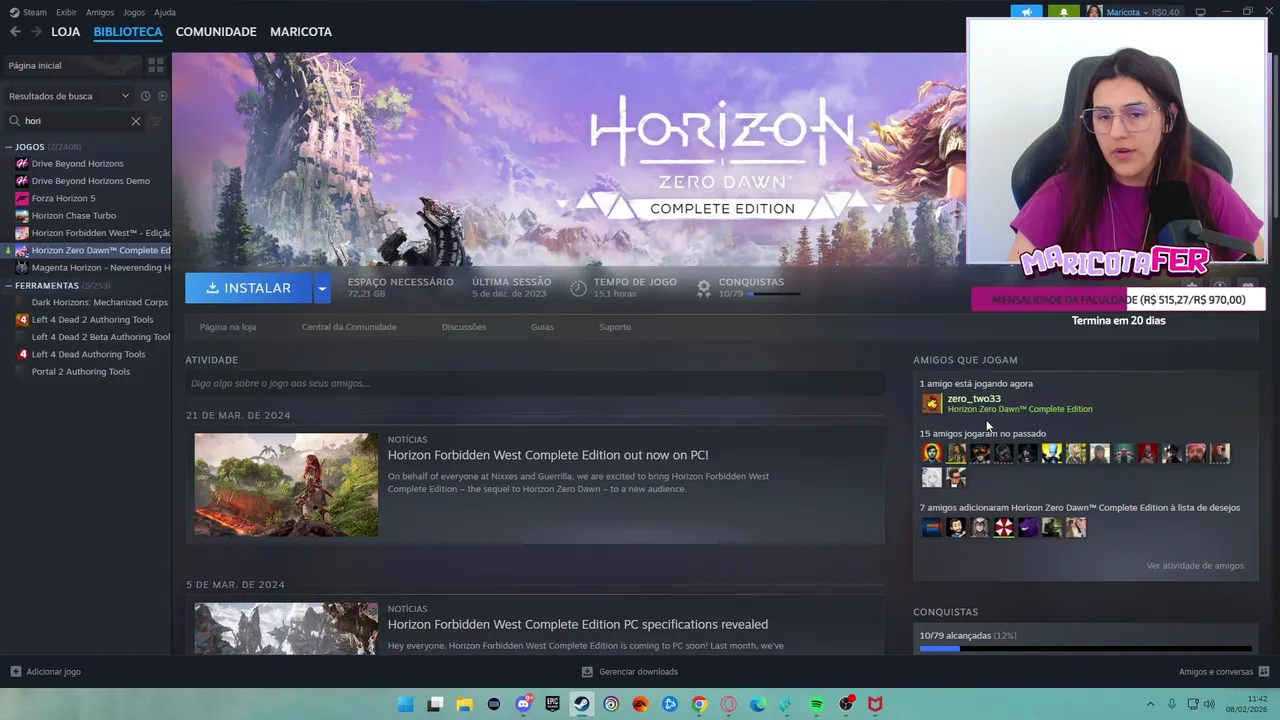This screenshot has height=720, width=1280.
Task: Go to the MARICOTA profile tab
Action: (301, 32)
